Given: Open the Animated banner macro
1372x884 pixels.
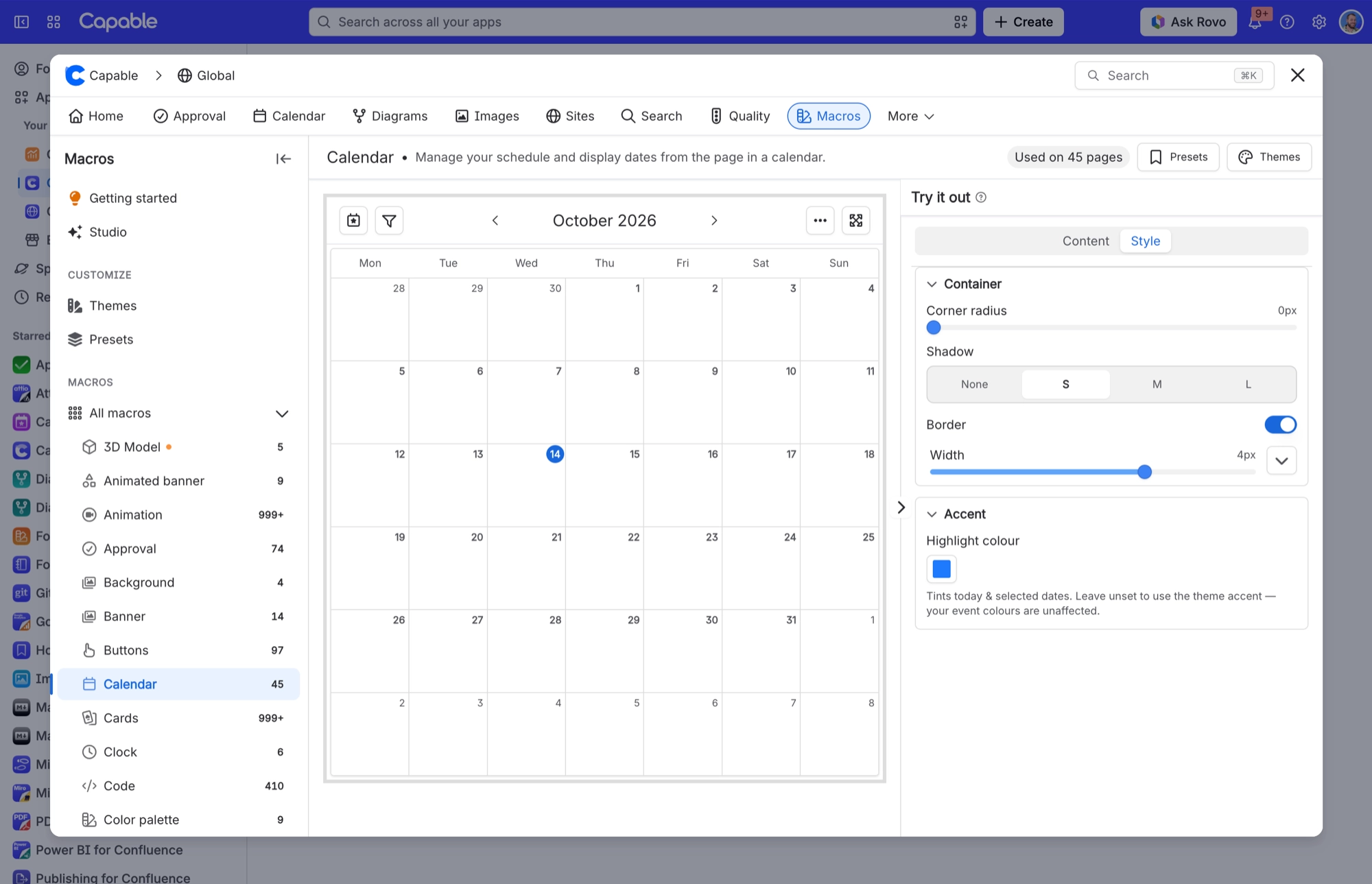Looking at the screenshot, I should tap(178, 481).
